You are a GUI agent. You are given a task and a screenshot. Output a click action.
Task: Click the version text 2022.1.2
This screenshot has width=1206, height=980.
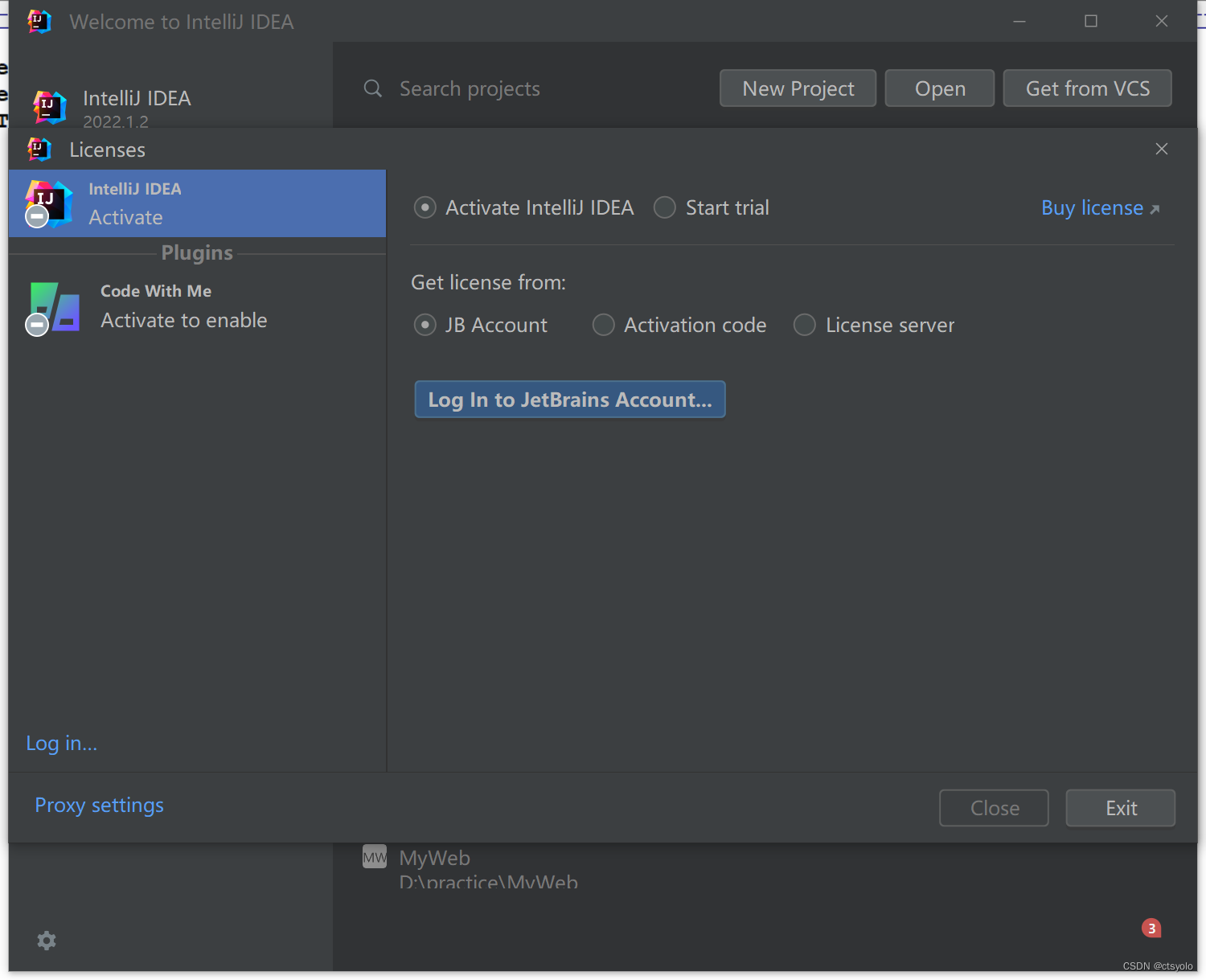[x=116, y=121]
